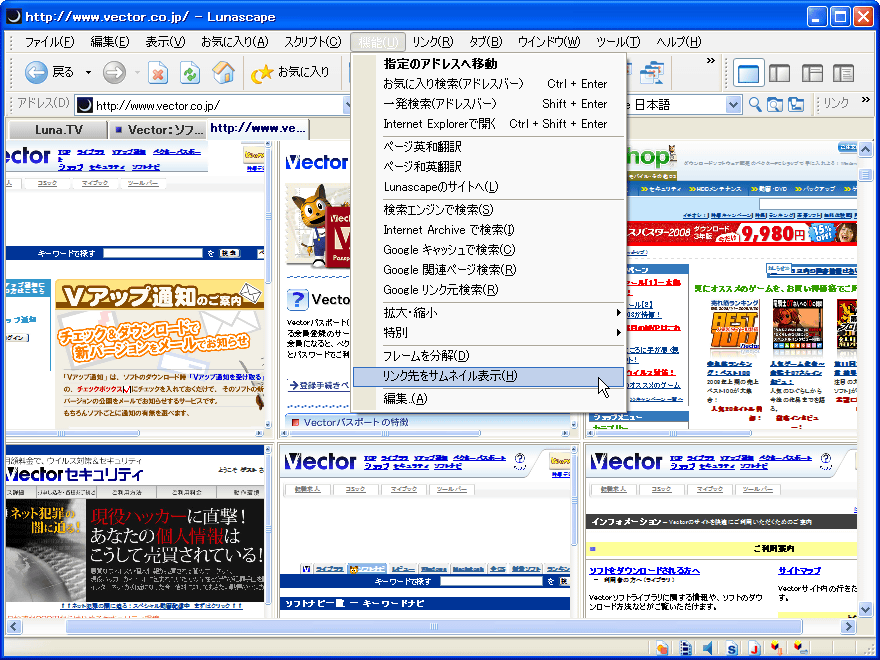The height and width of the screenshot is (660, 880).
Task: Select ページ英和翻訳 in the menu
Action: (488, 147)
